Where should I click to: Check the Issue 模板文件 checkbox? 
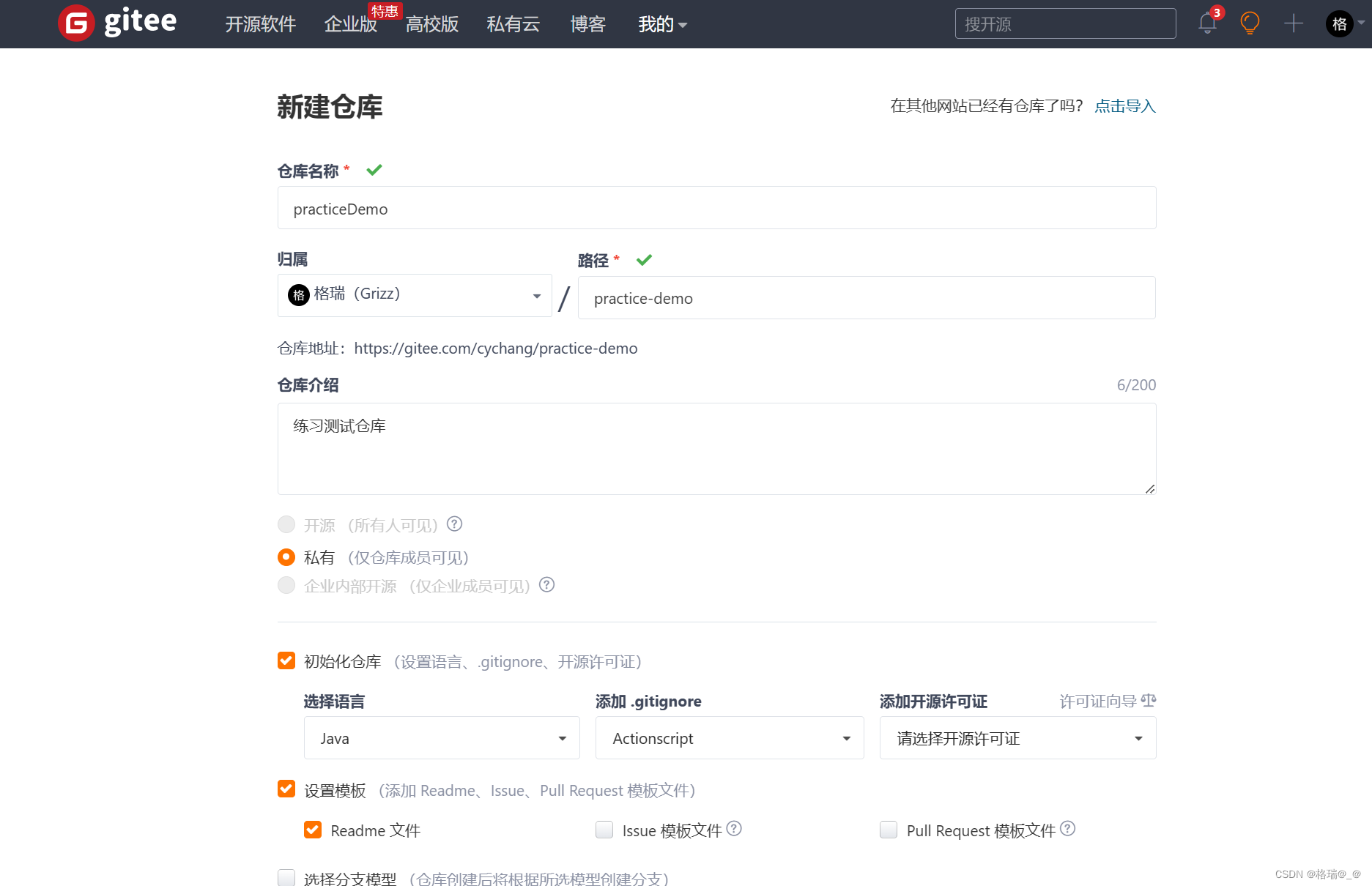(604, 830)
